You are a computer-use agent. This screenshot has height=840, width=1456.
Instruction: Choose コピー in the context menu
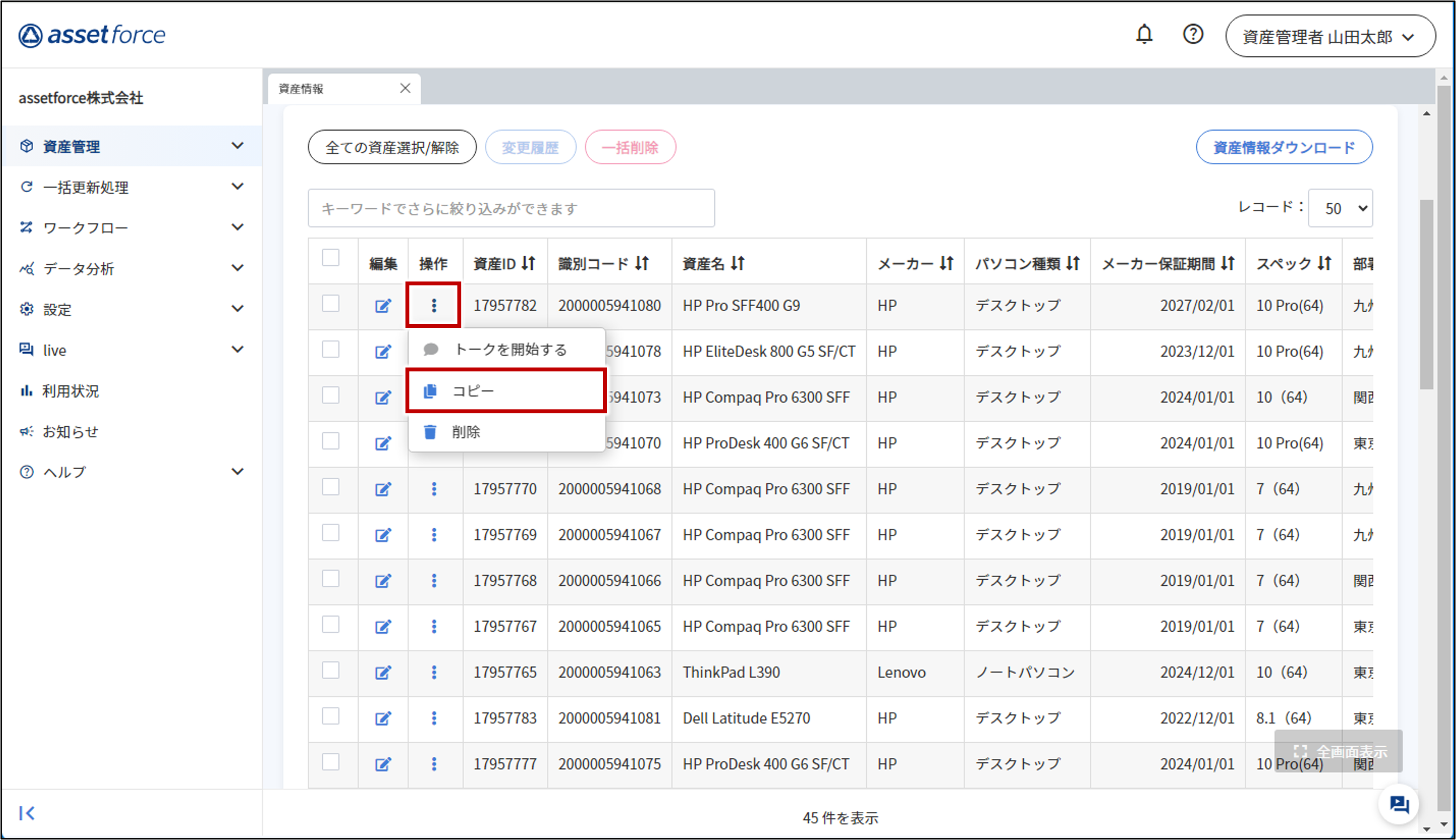[x=507, y=390]
